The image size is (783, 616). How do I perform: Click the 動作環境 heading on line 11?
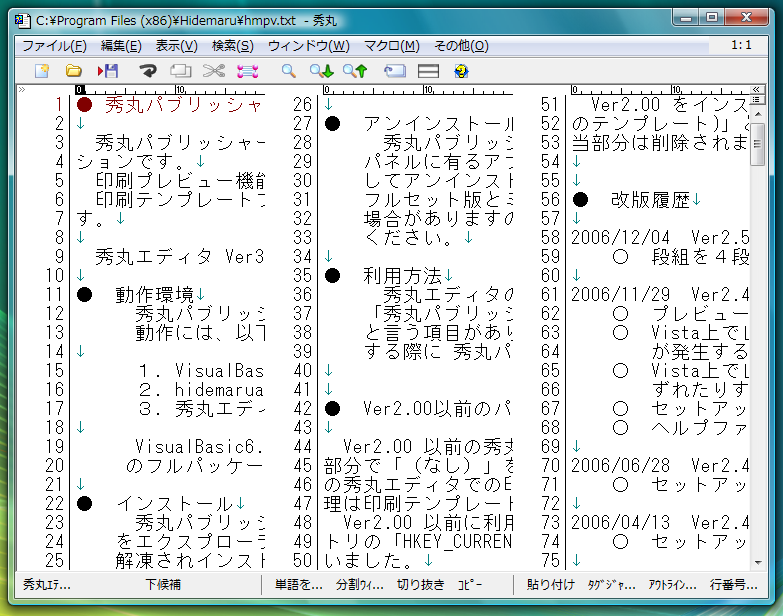point(154,295)
